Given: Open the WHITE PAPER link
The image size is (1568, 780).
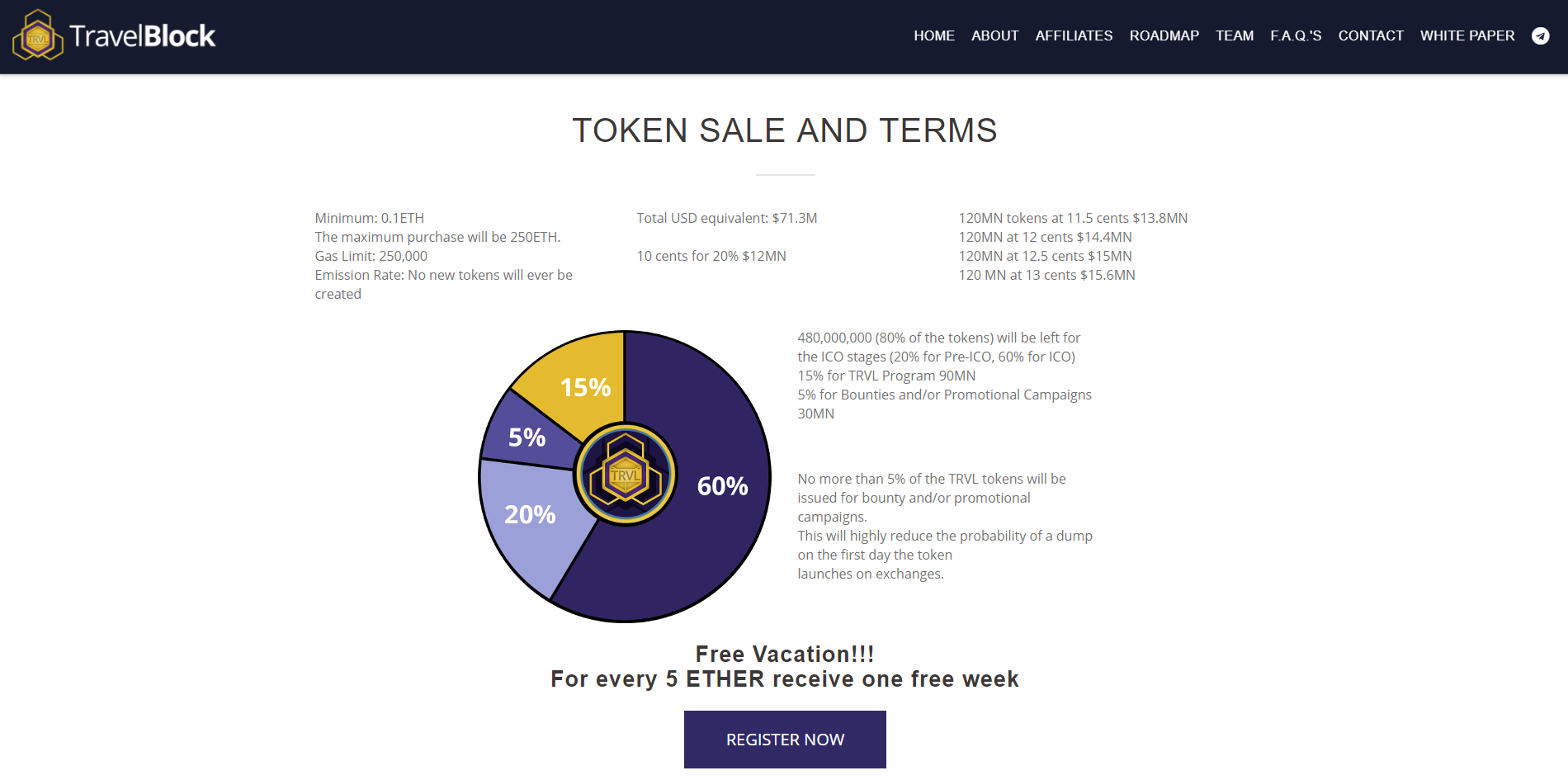Looking at the screenshot, I should tap(1466, 35).
